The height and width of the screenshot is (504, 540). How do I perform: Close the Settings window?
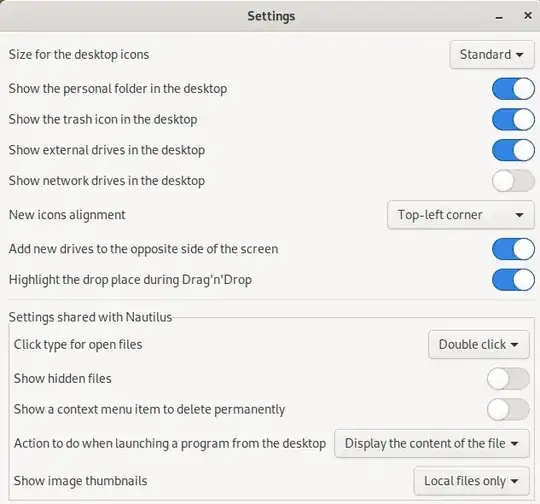tap(527, 16)
